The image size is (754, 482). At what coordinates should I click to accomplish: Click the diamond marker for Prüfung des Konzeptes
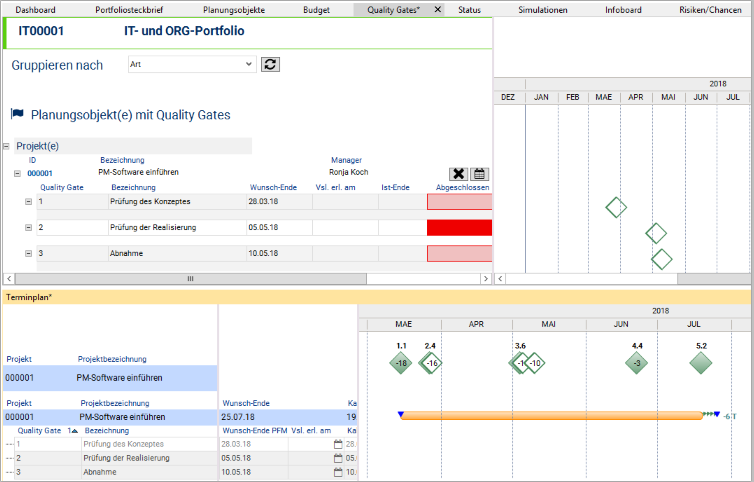pyautogui.click(x=616, y=207)
